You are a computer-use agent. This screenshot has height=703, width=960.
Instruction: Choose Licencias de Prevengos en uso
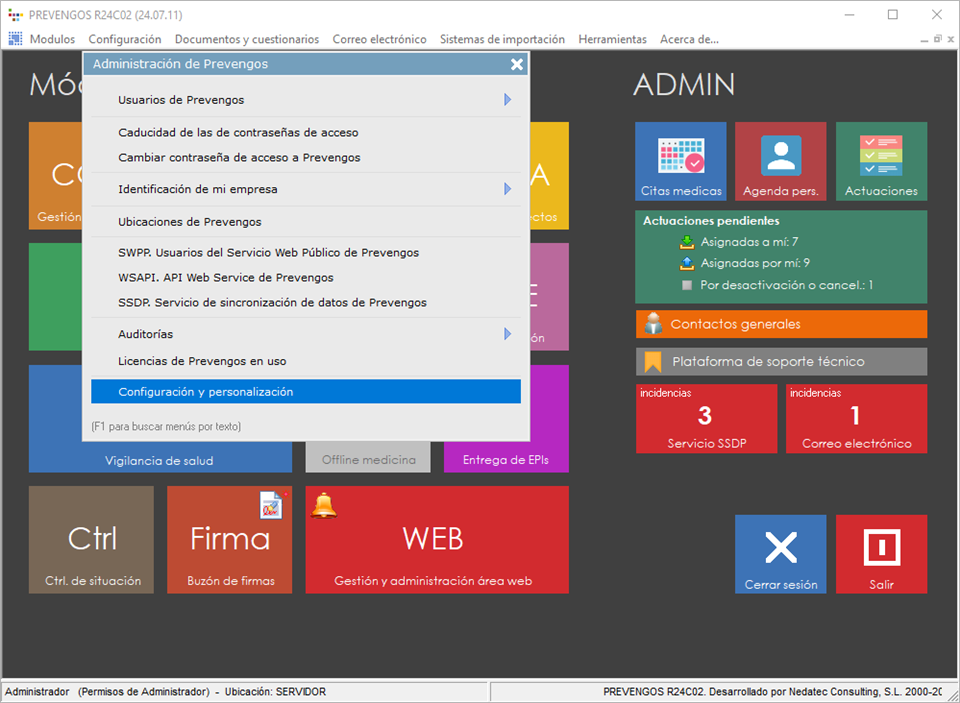pos(202,361)
